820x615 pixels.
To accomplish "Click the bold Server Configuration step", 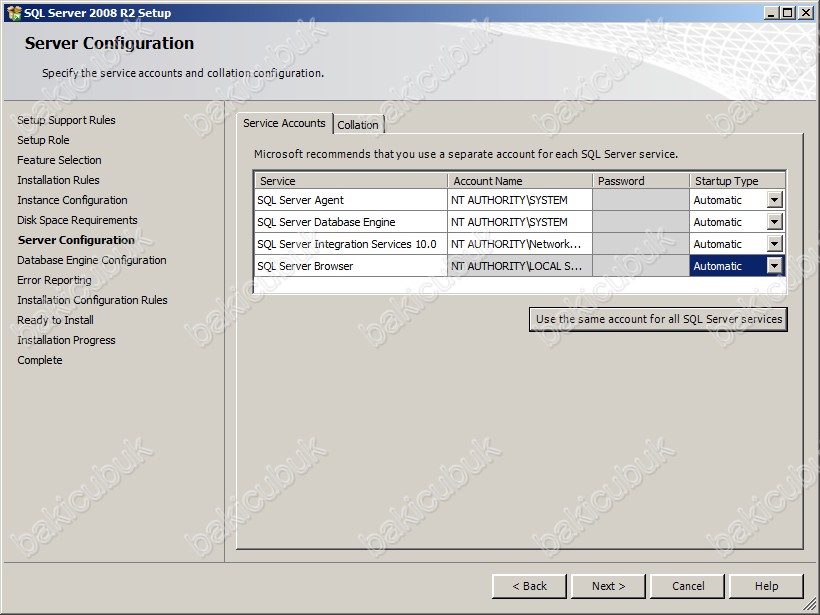I will 76,240.
